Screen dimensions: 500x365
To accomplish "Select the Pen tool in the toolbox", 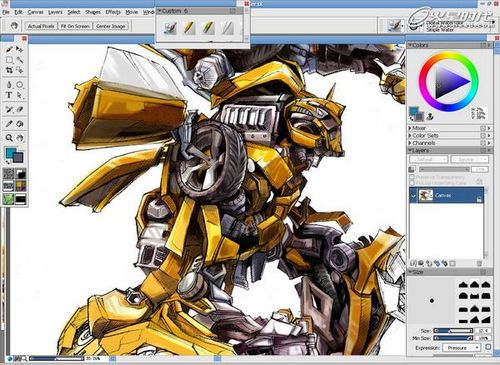I will coord(9,85).
